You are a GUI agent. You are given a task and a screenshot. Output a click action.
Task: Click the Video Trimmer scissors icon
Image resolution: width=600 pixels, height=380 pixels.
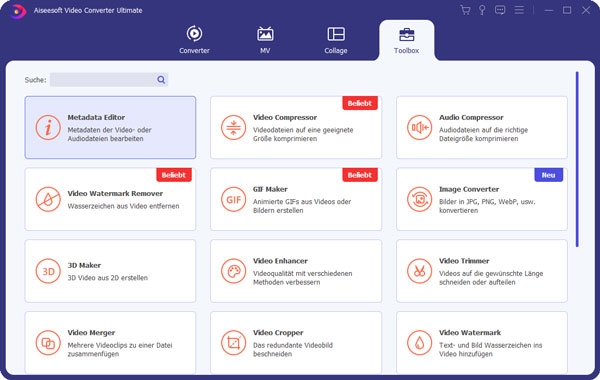click(x=419, y=271)
